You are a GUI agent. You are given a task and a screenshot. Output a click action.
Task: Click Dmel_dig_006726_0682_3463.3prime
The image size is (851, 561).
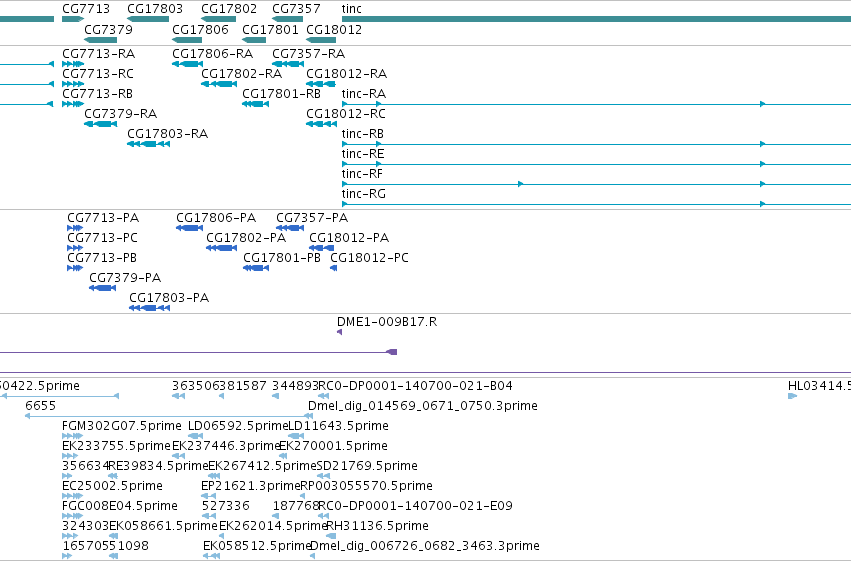(x=313, y=556)
